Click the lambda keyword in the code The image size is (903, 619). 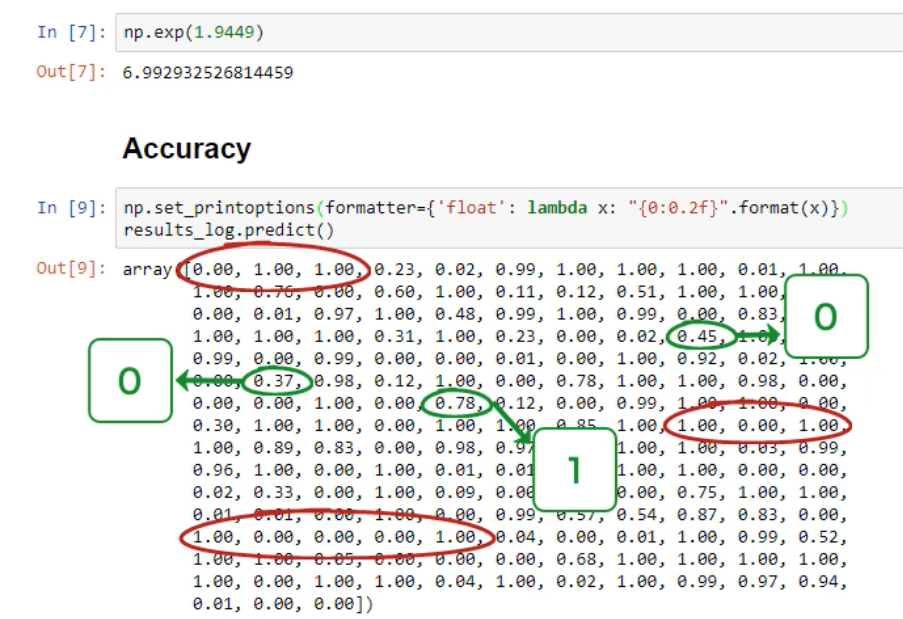556,207
